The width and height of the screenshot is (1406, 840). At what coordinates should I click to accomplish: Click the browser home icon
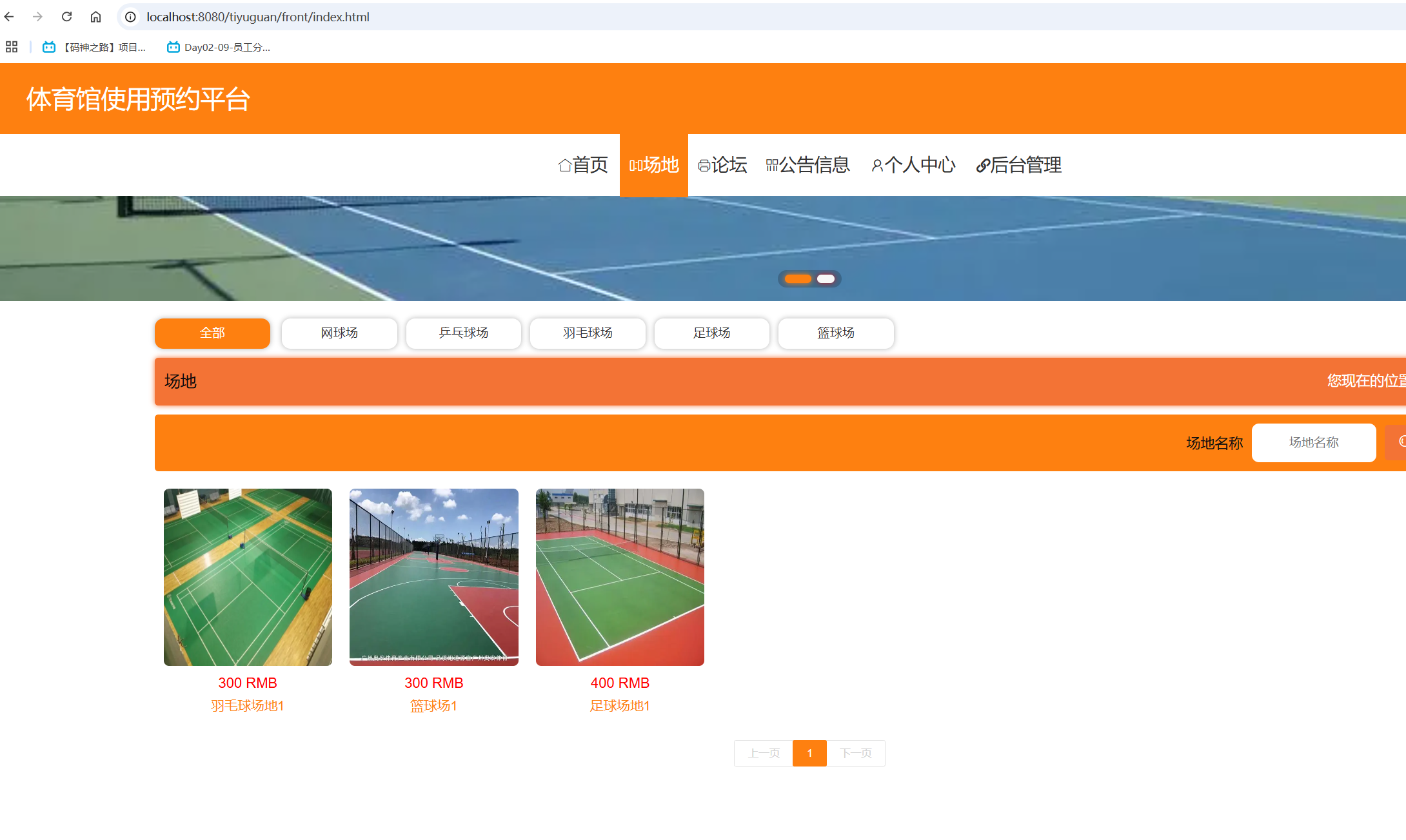tap(95, 17)
